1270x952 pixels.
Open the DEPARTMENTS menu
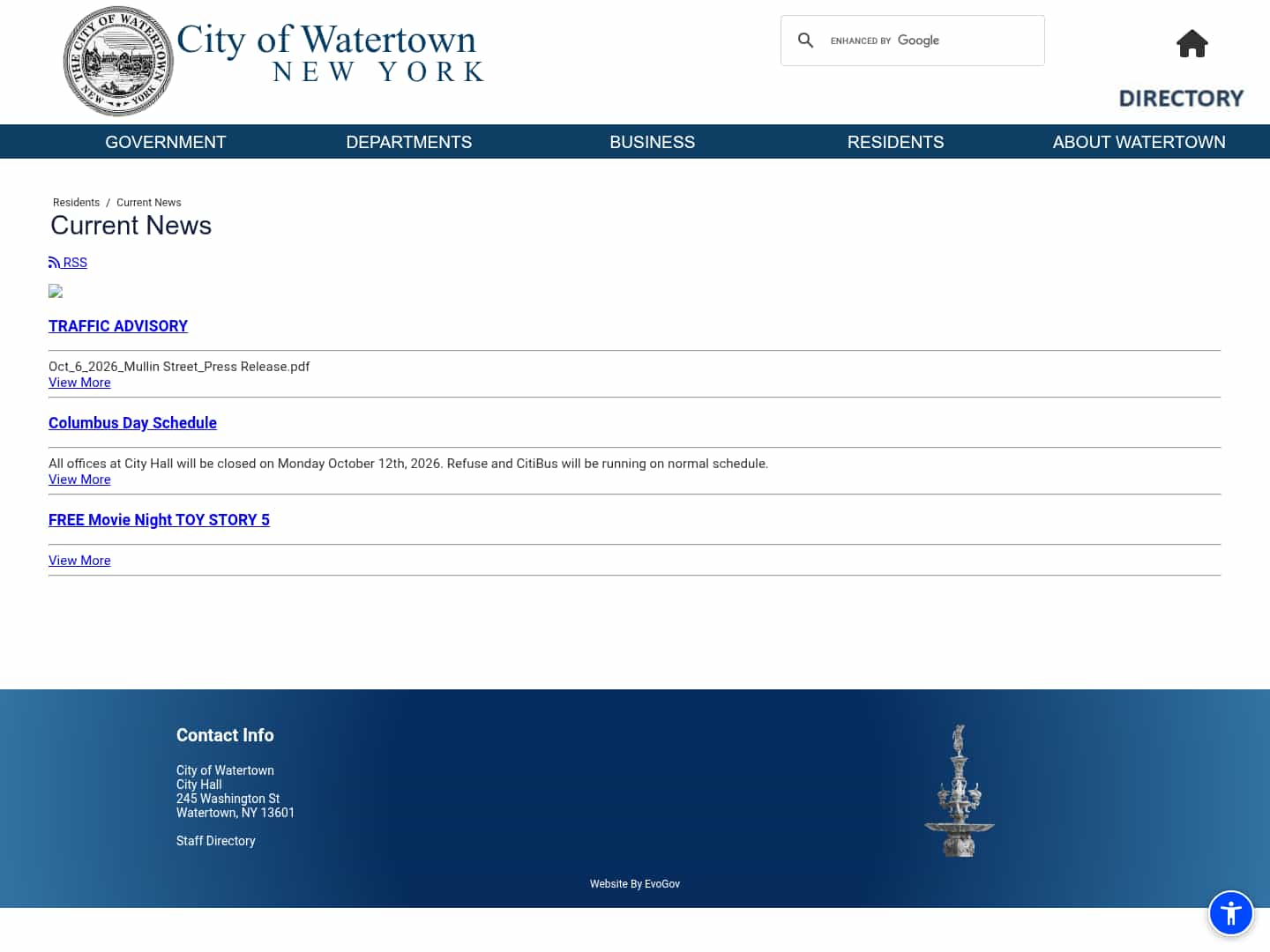pyautogui.click(x=409, y=142)
